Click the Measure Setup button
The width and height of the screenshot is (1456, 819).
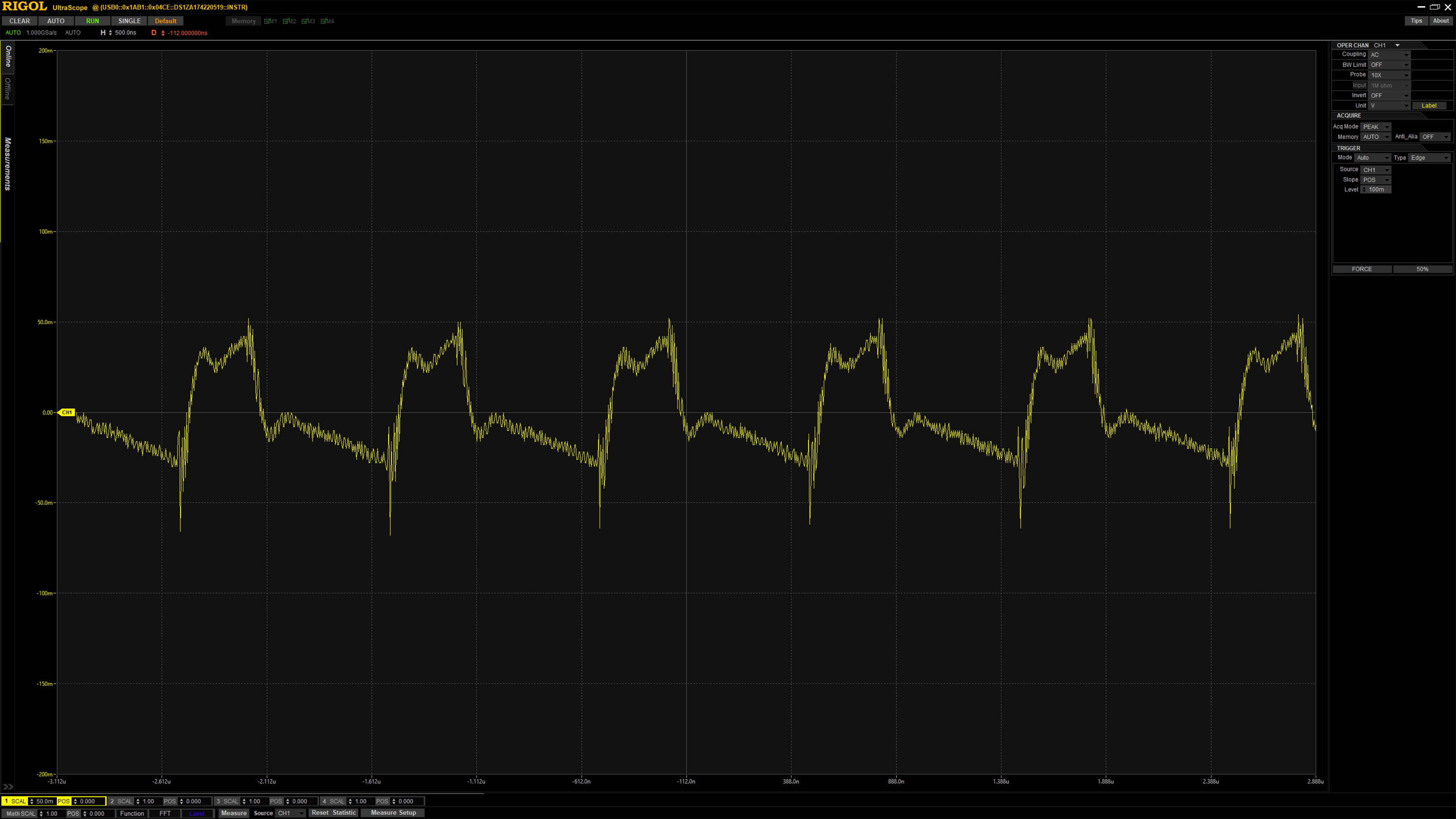point(393,813)
